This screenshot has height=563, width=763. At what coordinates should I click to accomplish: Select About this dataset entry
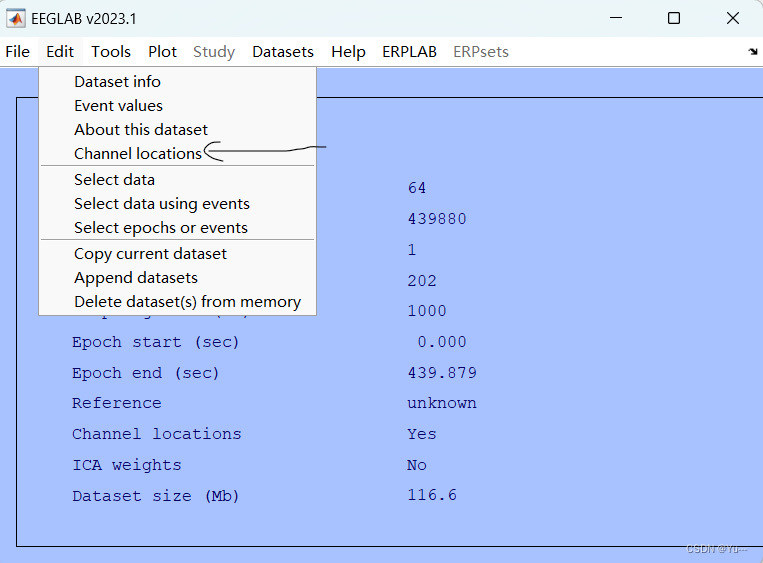click(178, 129)
